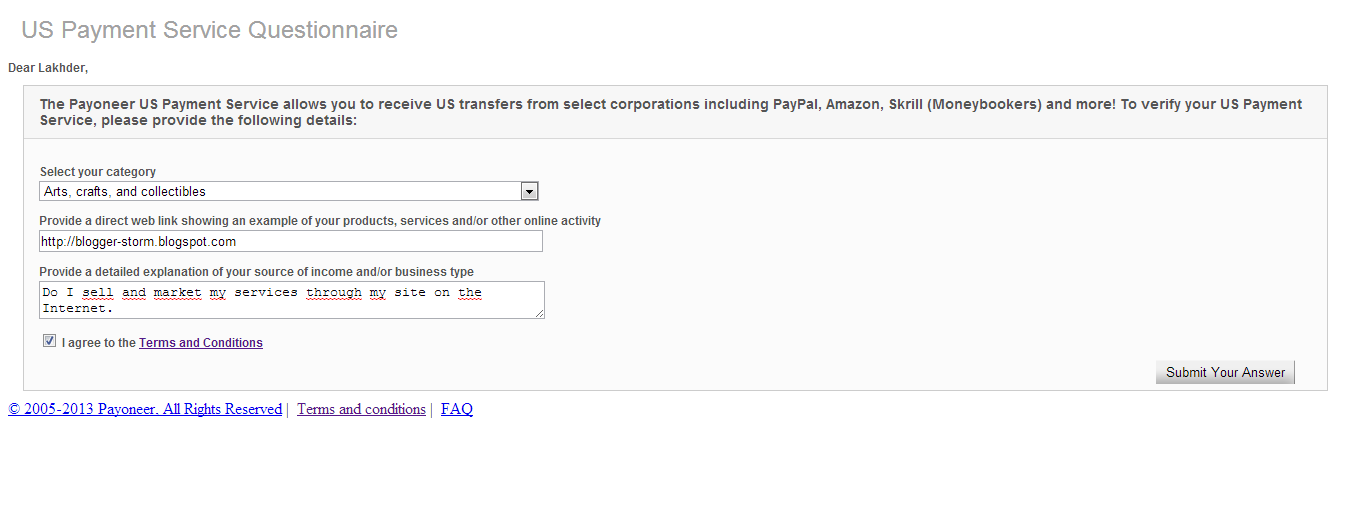Untick the 'I agree to the' checkbox

[50, 341]
